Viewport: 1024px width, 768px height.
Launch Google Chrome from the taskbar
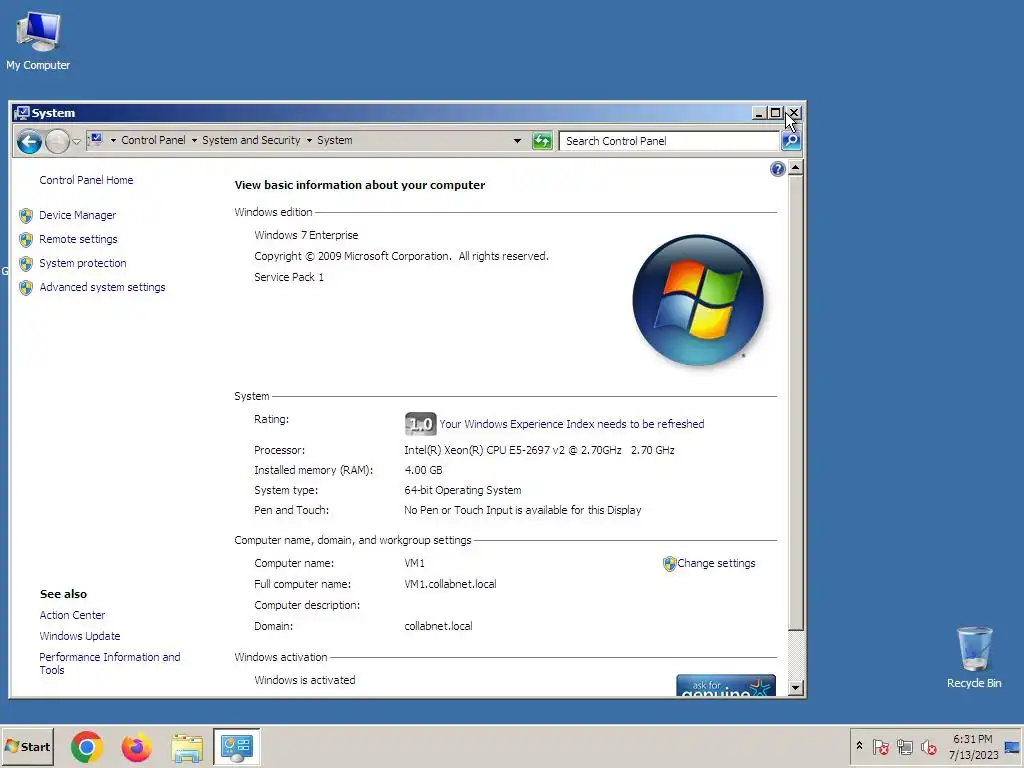pyautogui.click(x=86, y=746)
